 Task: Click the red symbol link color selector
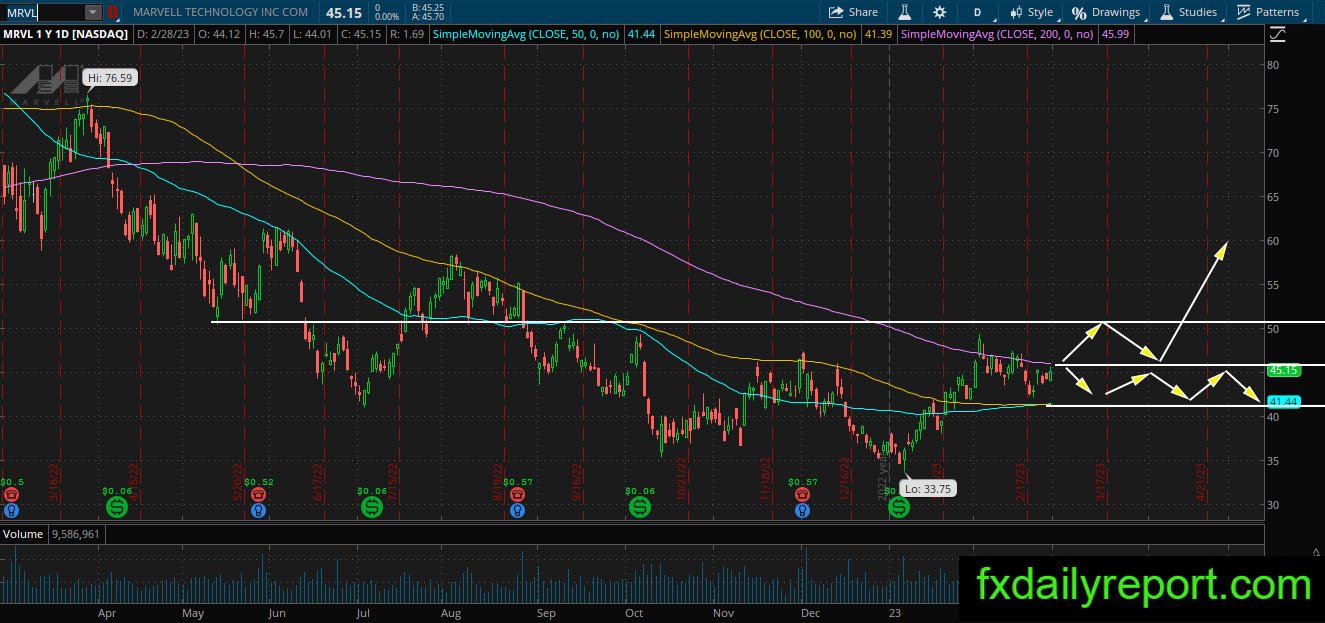[113, 12]
